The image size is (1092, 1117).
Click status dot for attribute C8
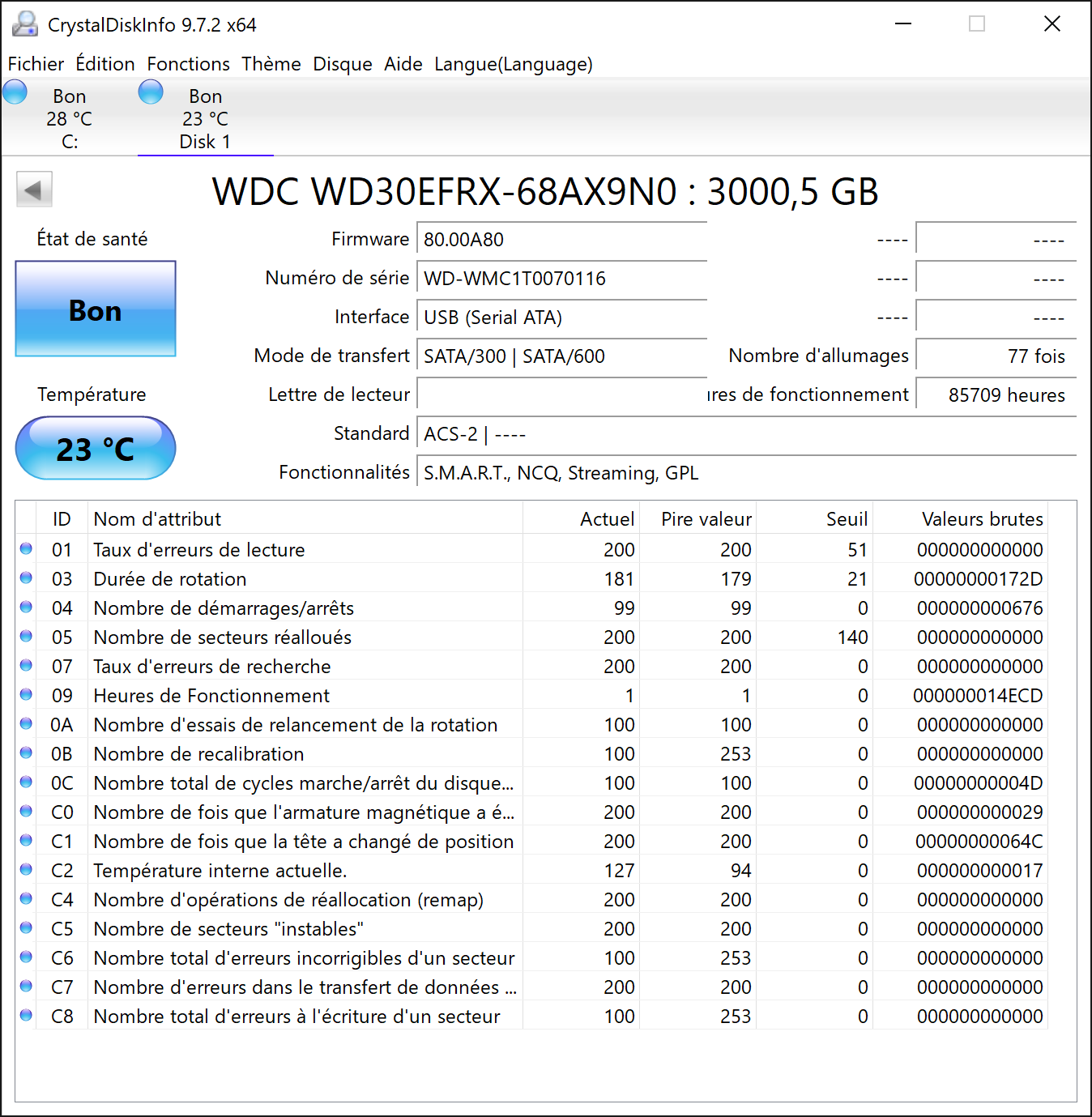26,1016
